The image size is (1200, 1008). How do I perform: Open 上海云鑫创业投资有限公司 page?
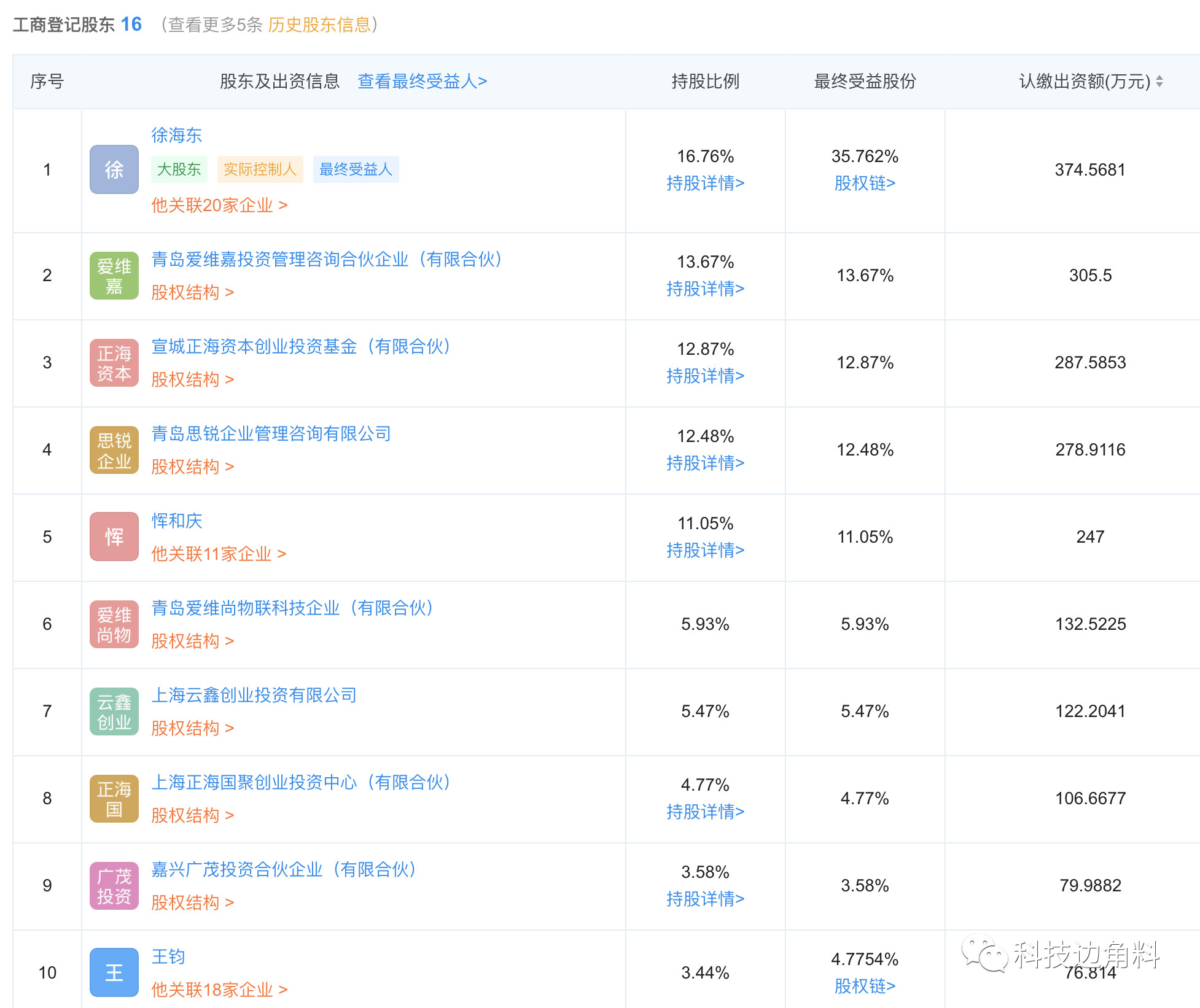point(254,695)
